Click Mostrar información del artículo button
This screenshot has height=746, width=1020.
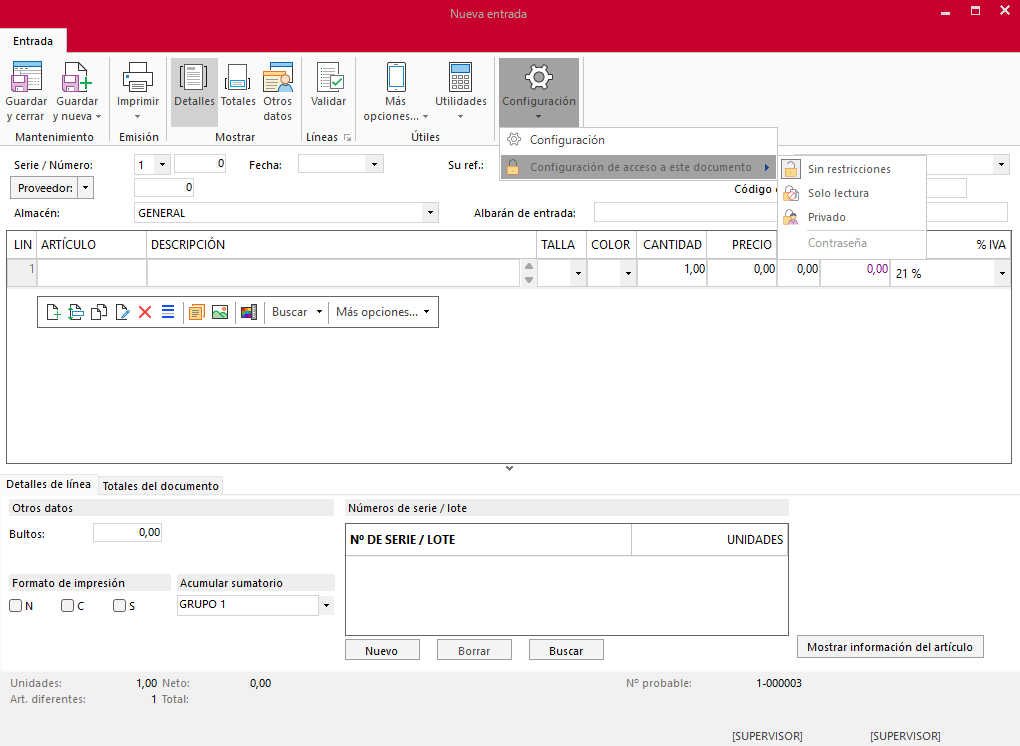tap(890, 647)
